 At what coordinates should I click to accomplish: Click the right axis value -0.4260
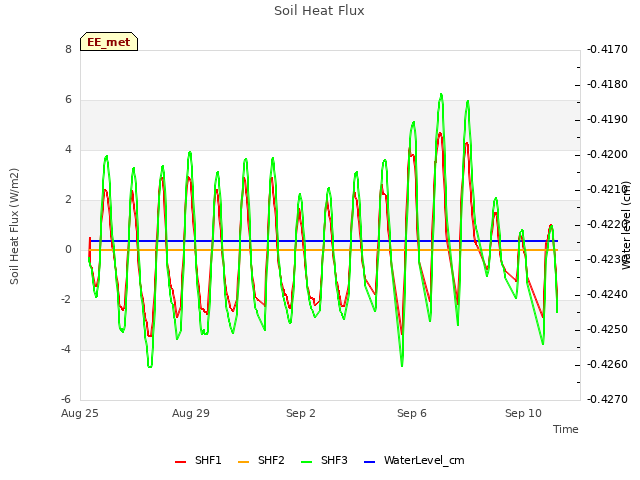click(x=607, y=364)
